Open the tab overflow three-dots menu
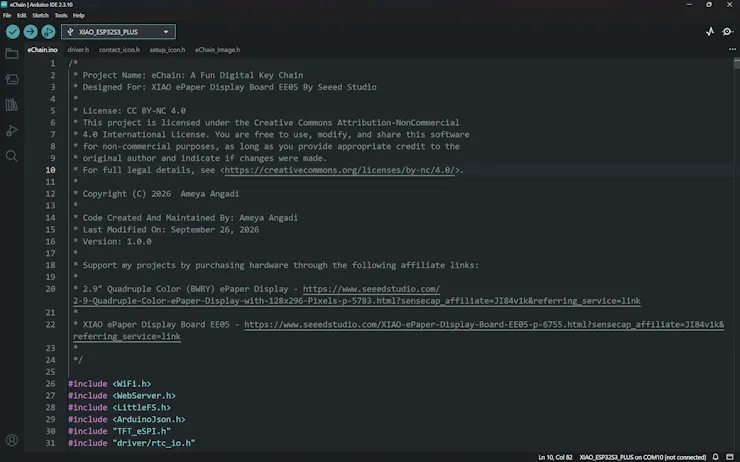Viewport: 740px width, 462px height. (x=732, y=49)
